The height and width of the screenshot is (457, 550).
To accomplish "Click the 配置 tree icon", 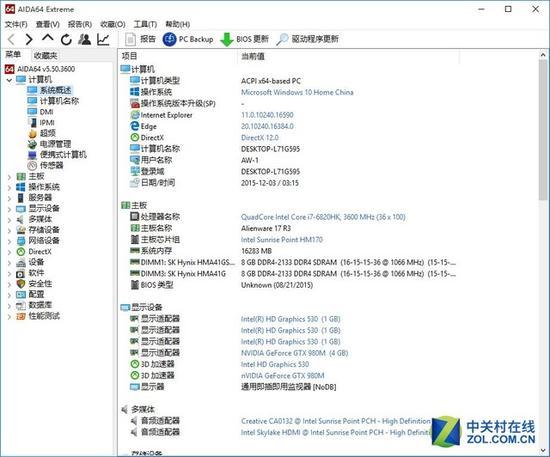I will pos(21,295).
